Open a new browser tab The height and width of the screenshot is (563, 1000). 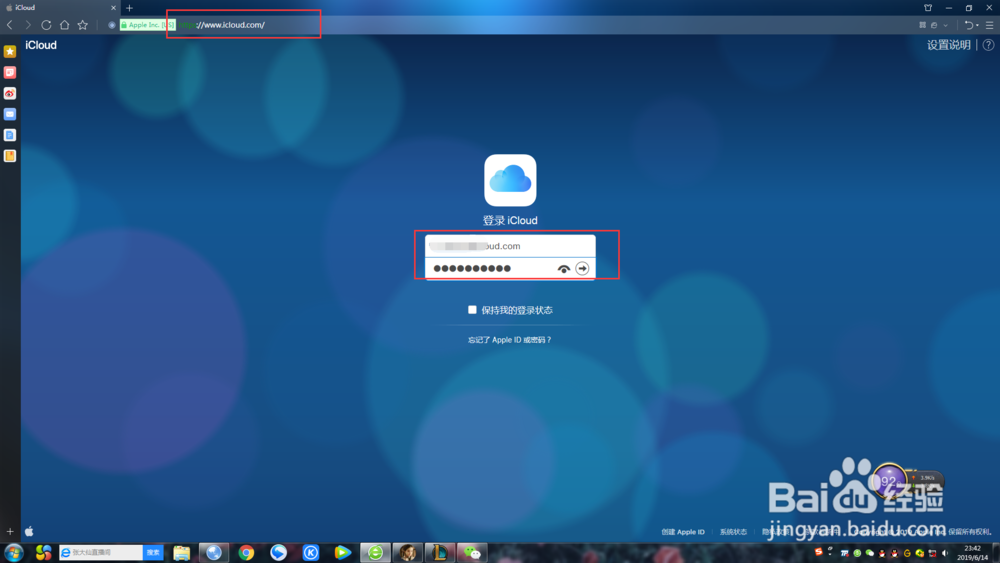tap(129, 8)
